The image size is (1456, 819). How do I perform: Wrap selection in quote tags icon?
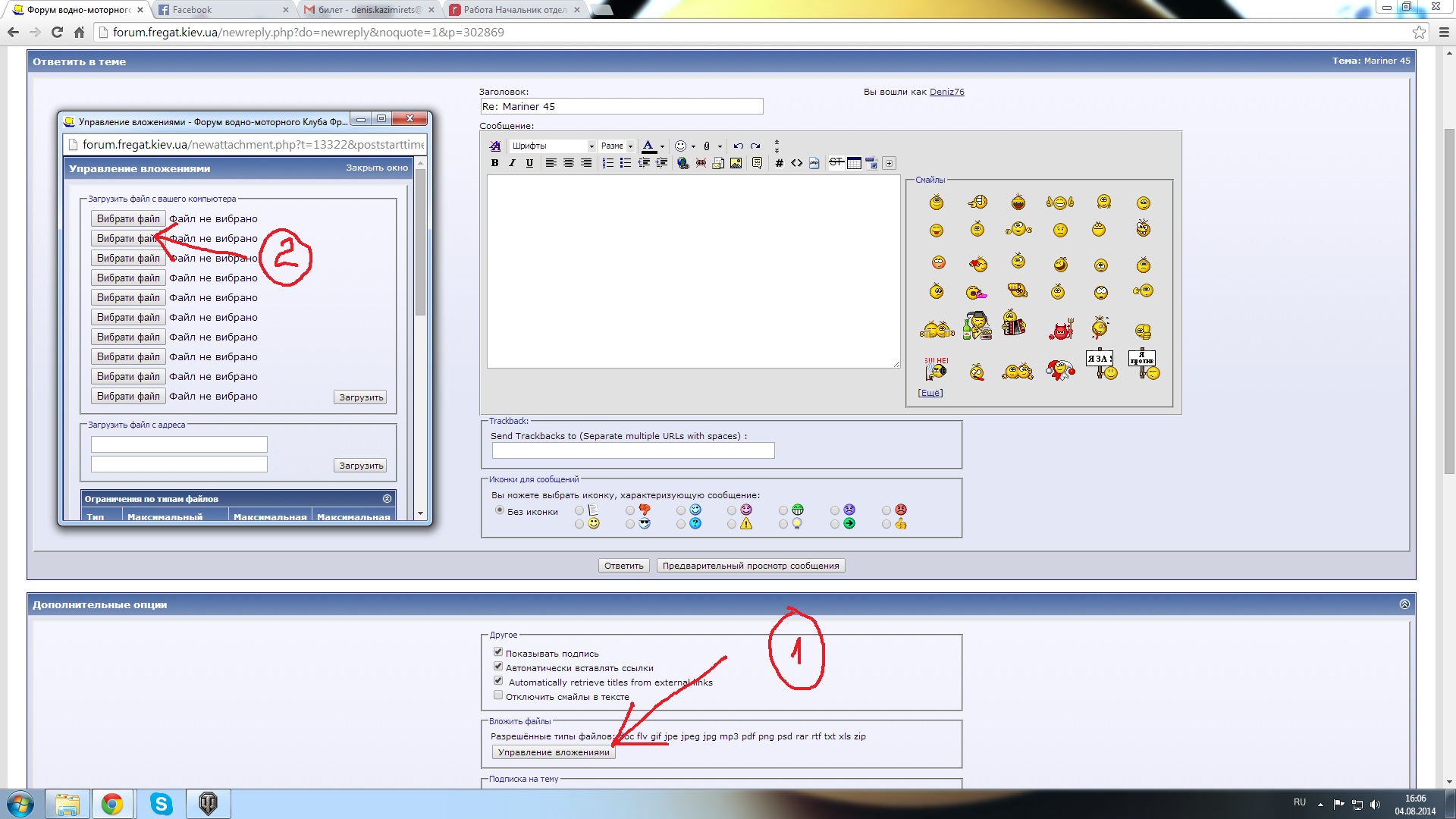757,163
